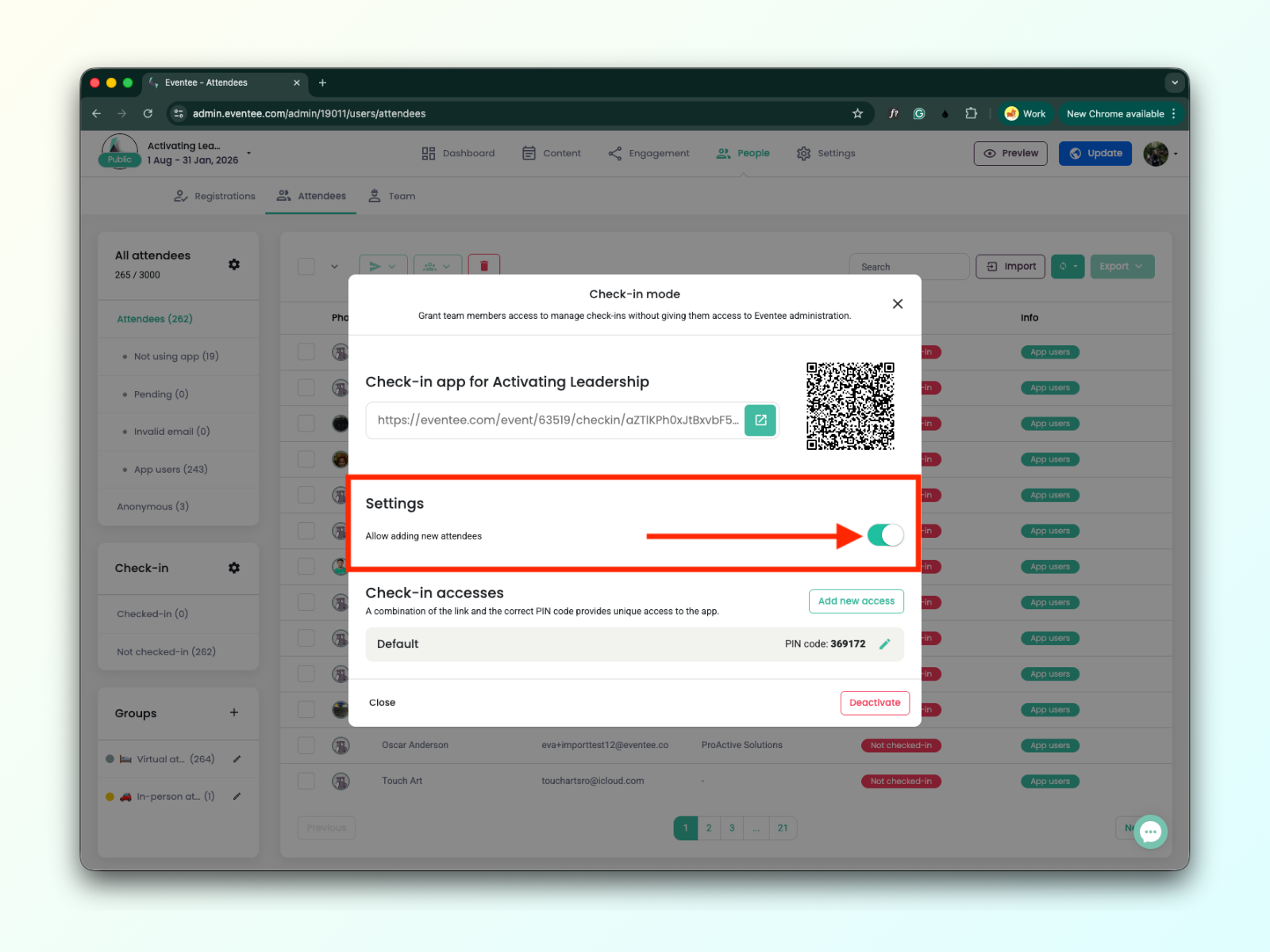
Task: Tick the select-all attendees checkbox
Action: (x=306, y=267)
